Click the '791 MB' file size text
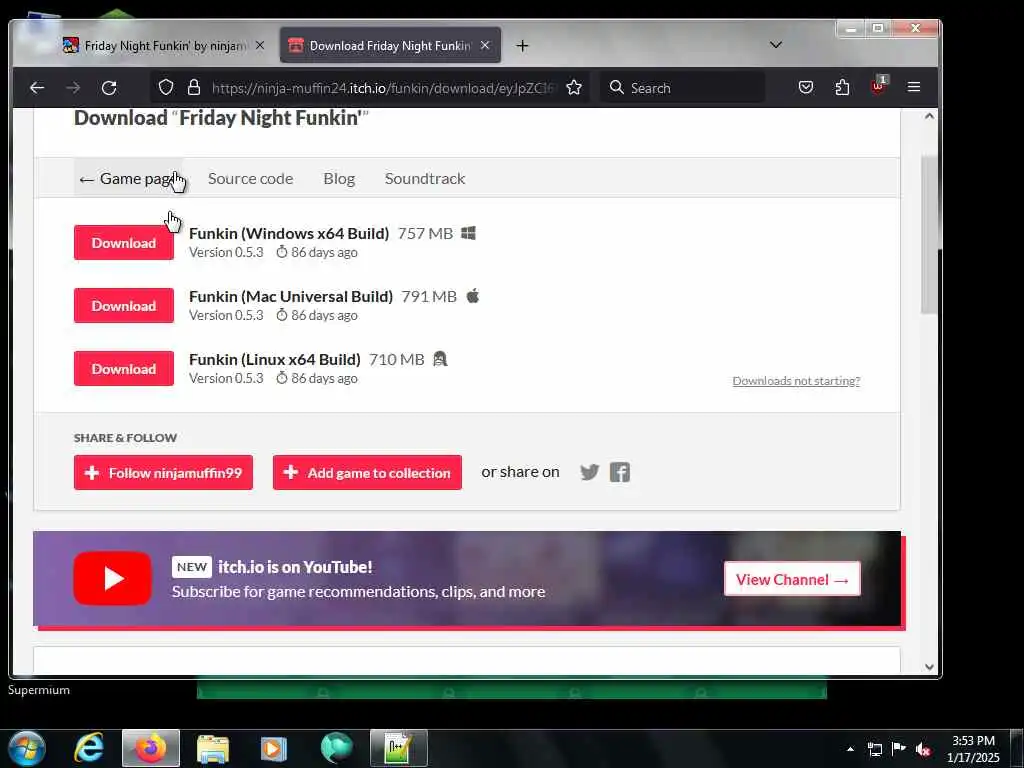 tap(429, 296)
